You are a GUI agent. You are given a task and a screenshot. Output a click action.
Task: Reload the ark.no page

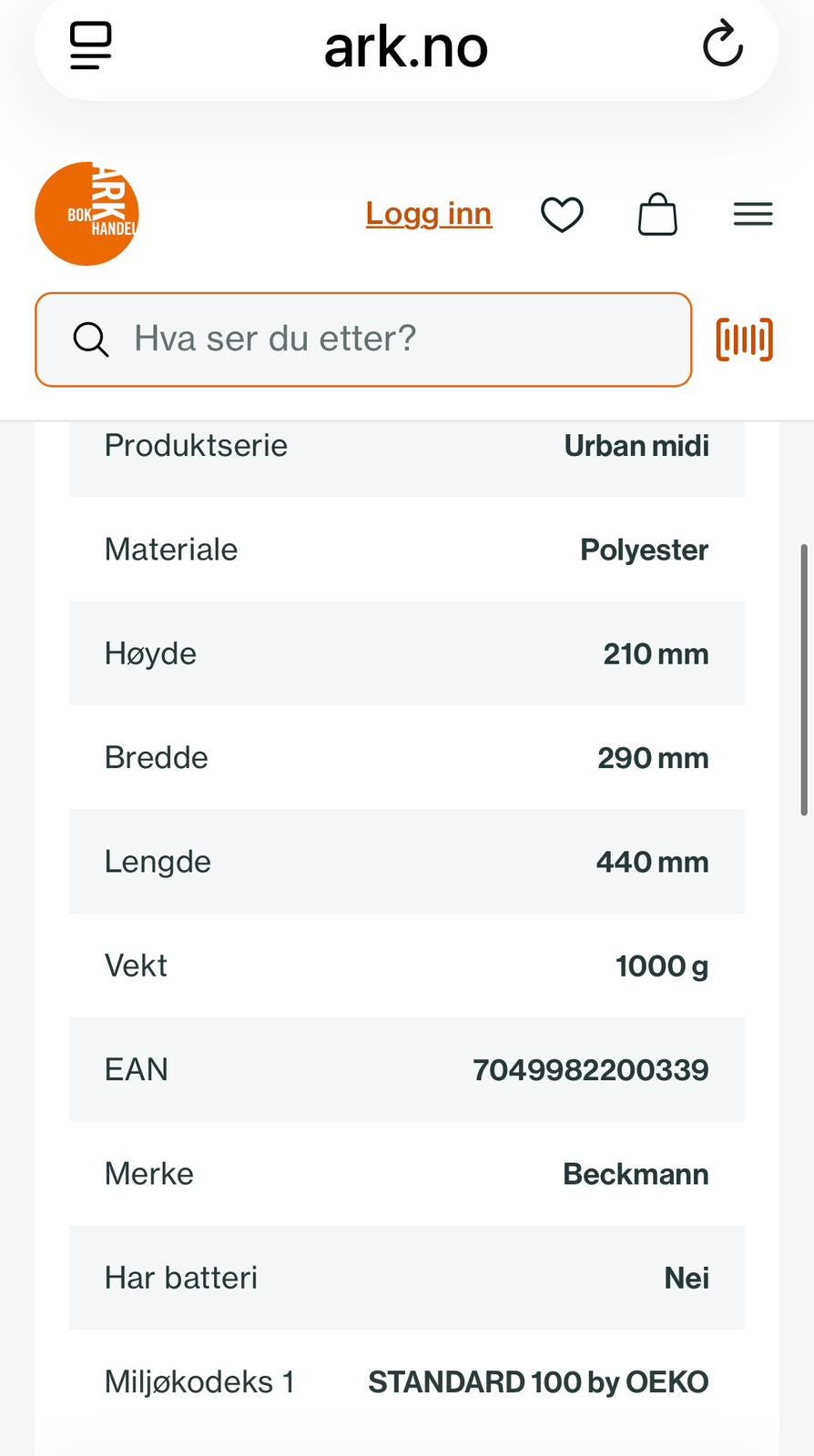[x=723, y=44]
